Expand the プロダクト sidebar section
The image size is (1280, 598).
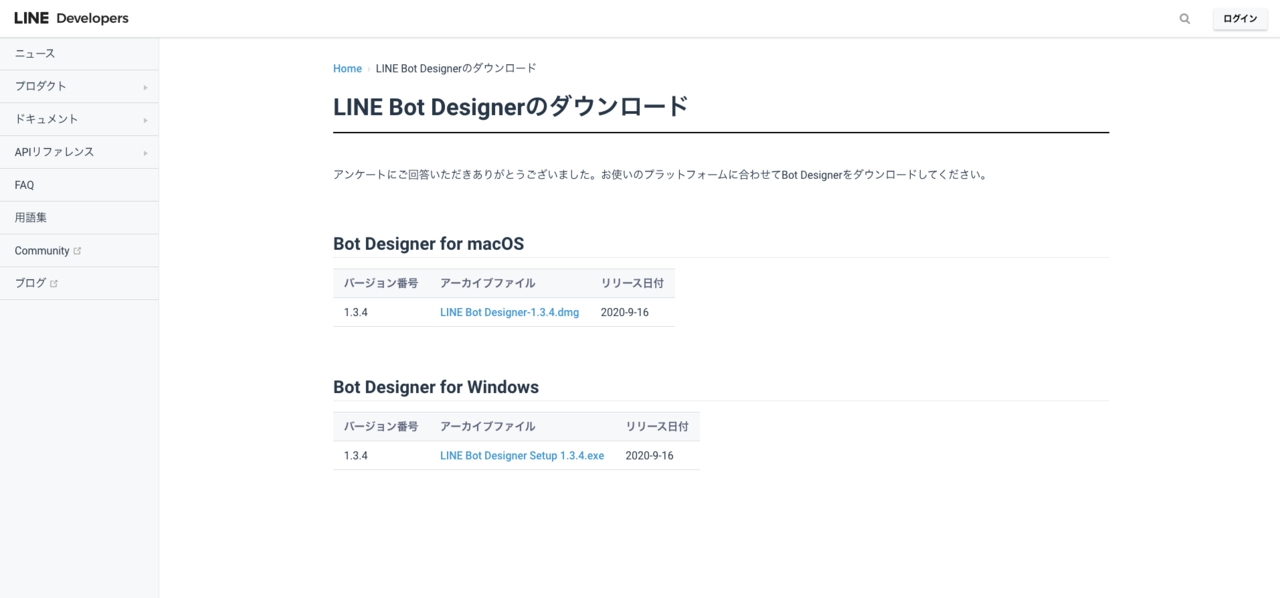pyautogui.click(x=40, y=86)
